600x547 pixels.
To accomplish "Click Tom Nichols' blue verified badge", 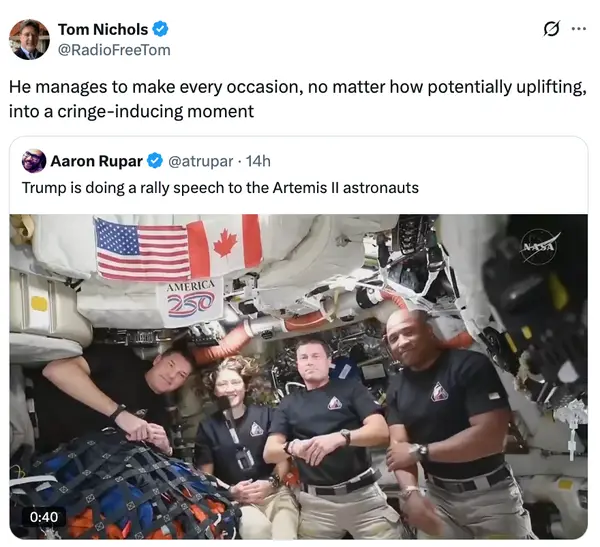I will pos(160,29).
